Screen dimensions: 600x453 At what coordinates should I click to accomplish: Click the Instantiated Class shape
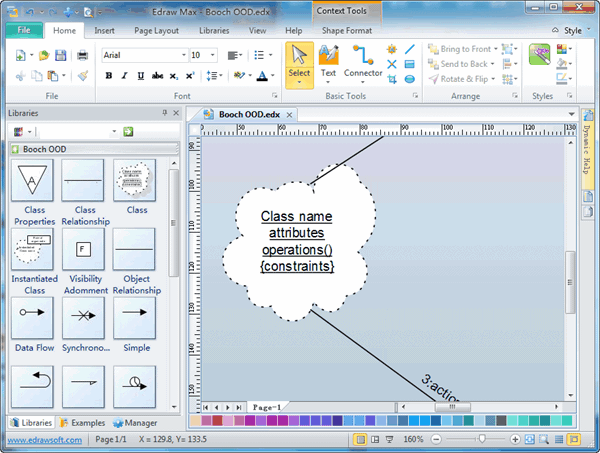35,248
